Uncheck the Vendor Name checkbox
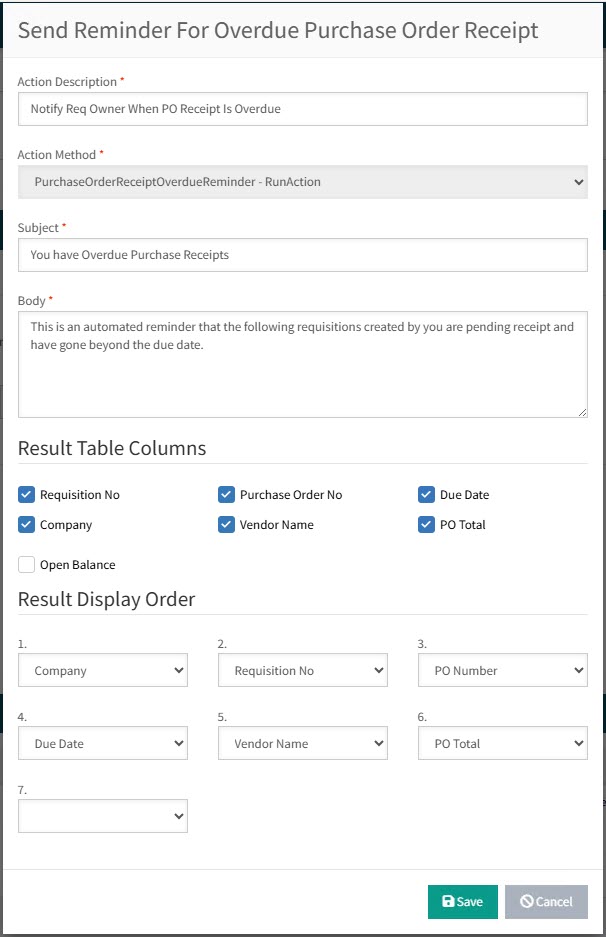 coord(227,524)
